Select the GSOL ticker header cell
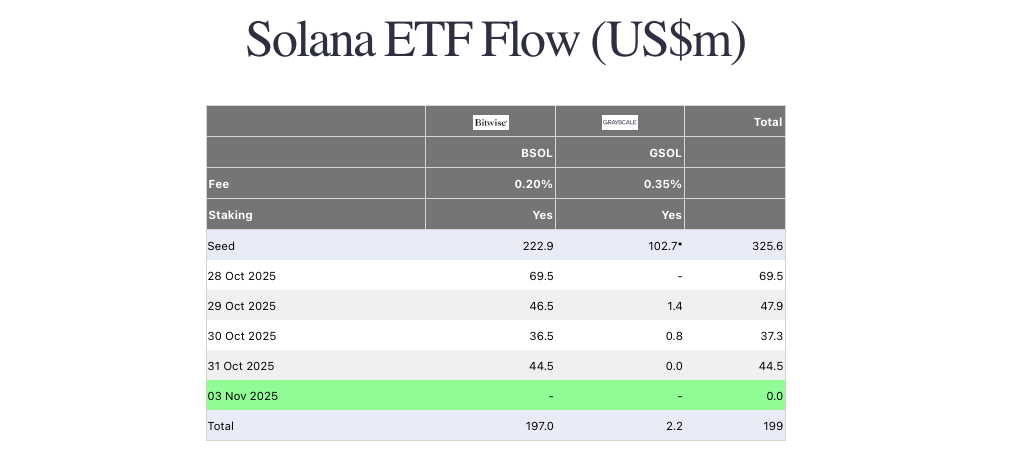This screenshot has width=1014, height=453. [x=665, y=154]
